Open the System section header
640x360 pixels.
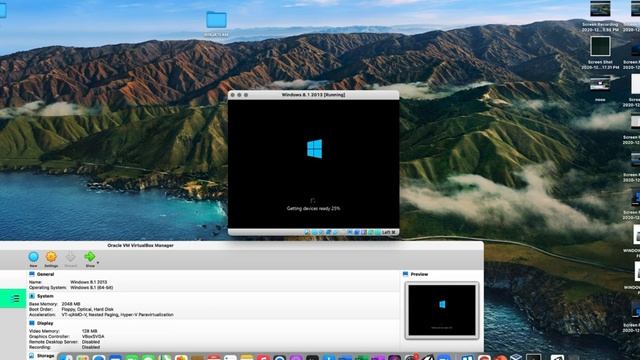tap(45, 296)
